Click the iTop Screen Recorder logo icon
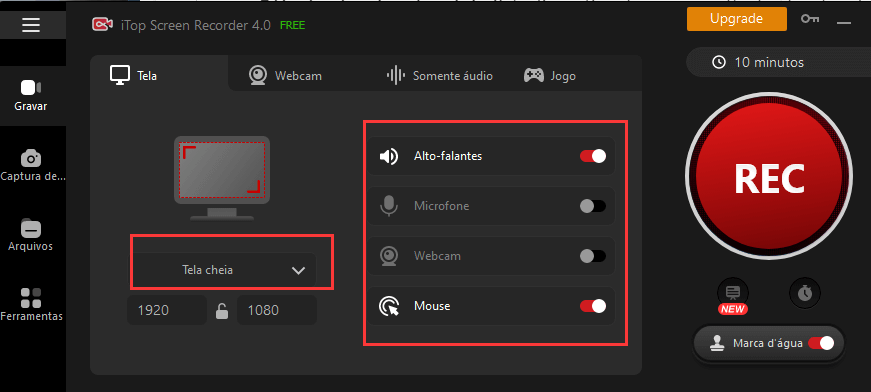The height and width of the screenshot is (392, 871). coord(101,25)
